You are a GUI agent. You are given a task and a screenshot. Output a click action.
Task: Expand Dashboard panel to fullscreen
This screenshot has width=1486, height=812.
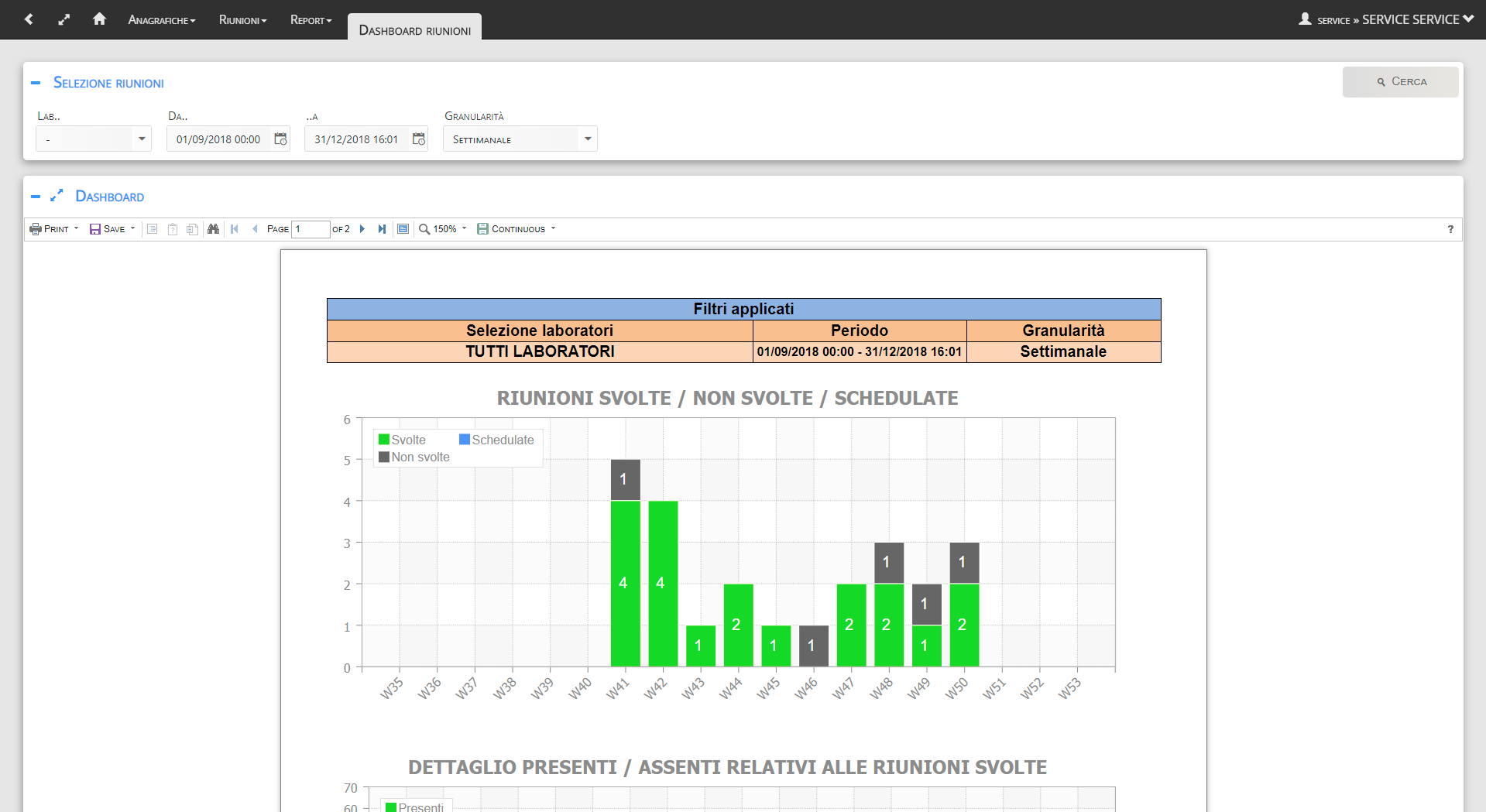[x=57, y=196]
